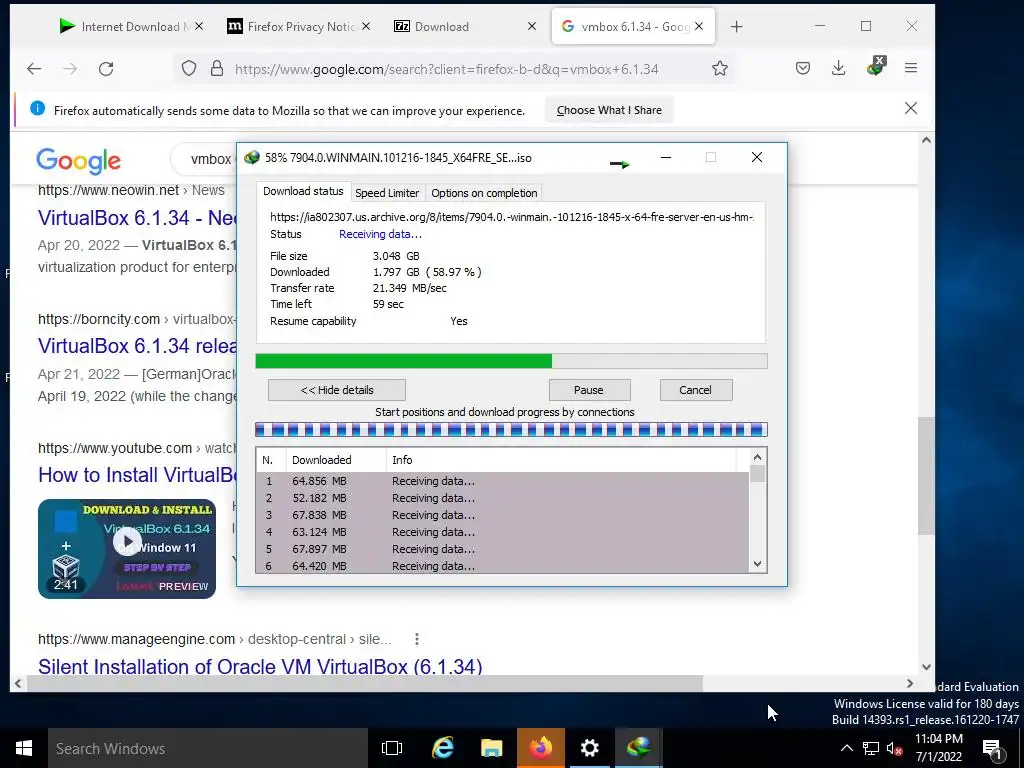Open File Explorer from taskbar

click(x=491, y=748)
